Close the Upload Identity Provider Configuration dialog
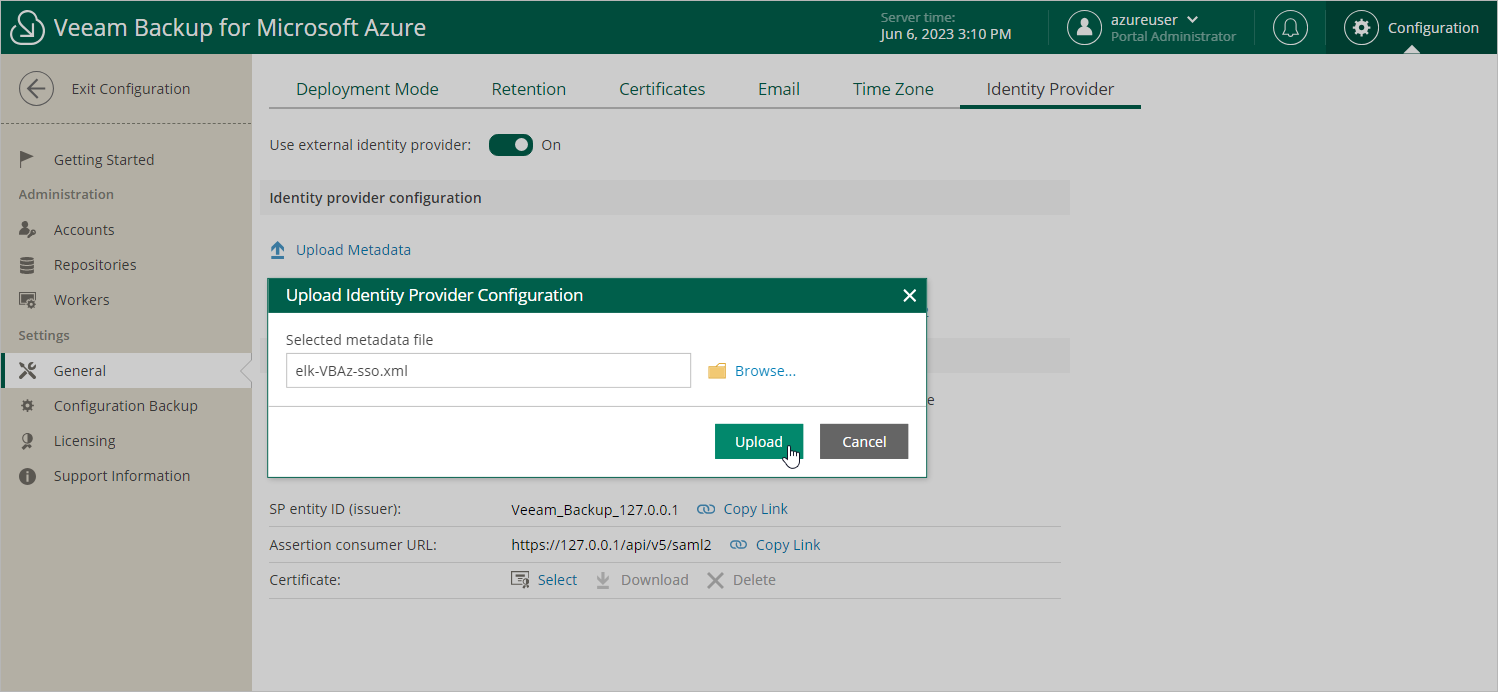1498x692 pixels. click(909, 296)
